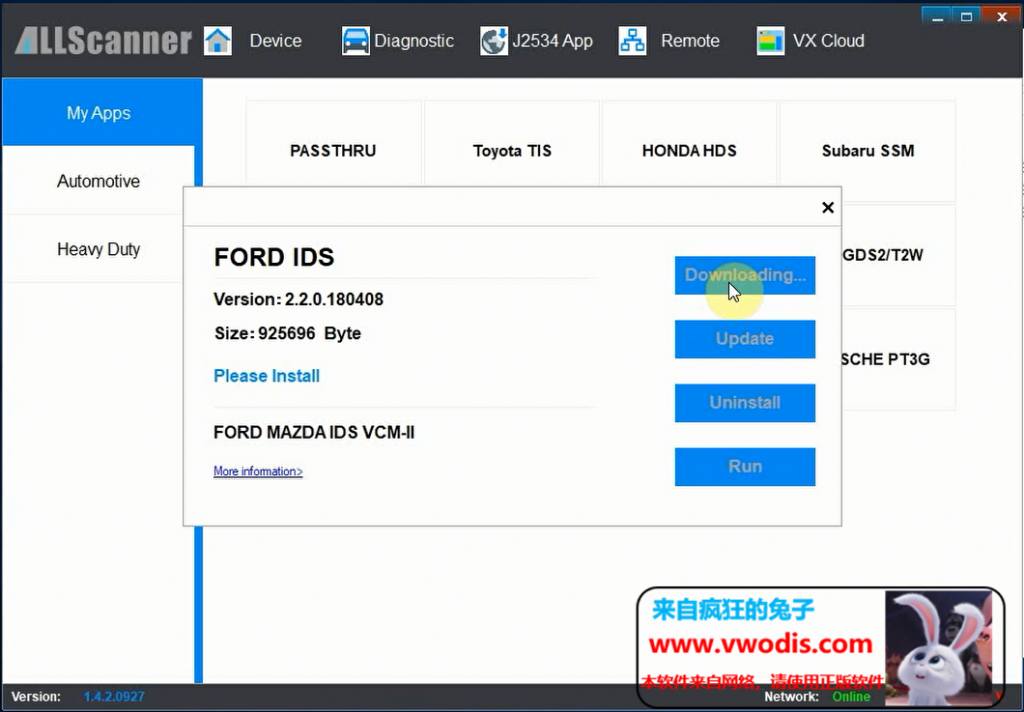Click the Downloading button for FORD IDS
This screenshot has height=712, width=1024.
click(x=745, y=275)
